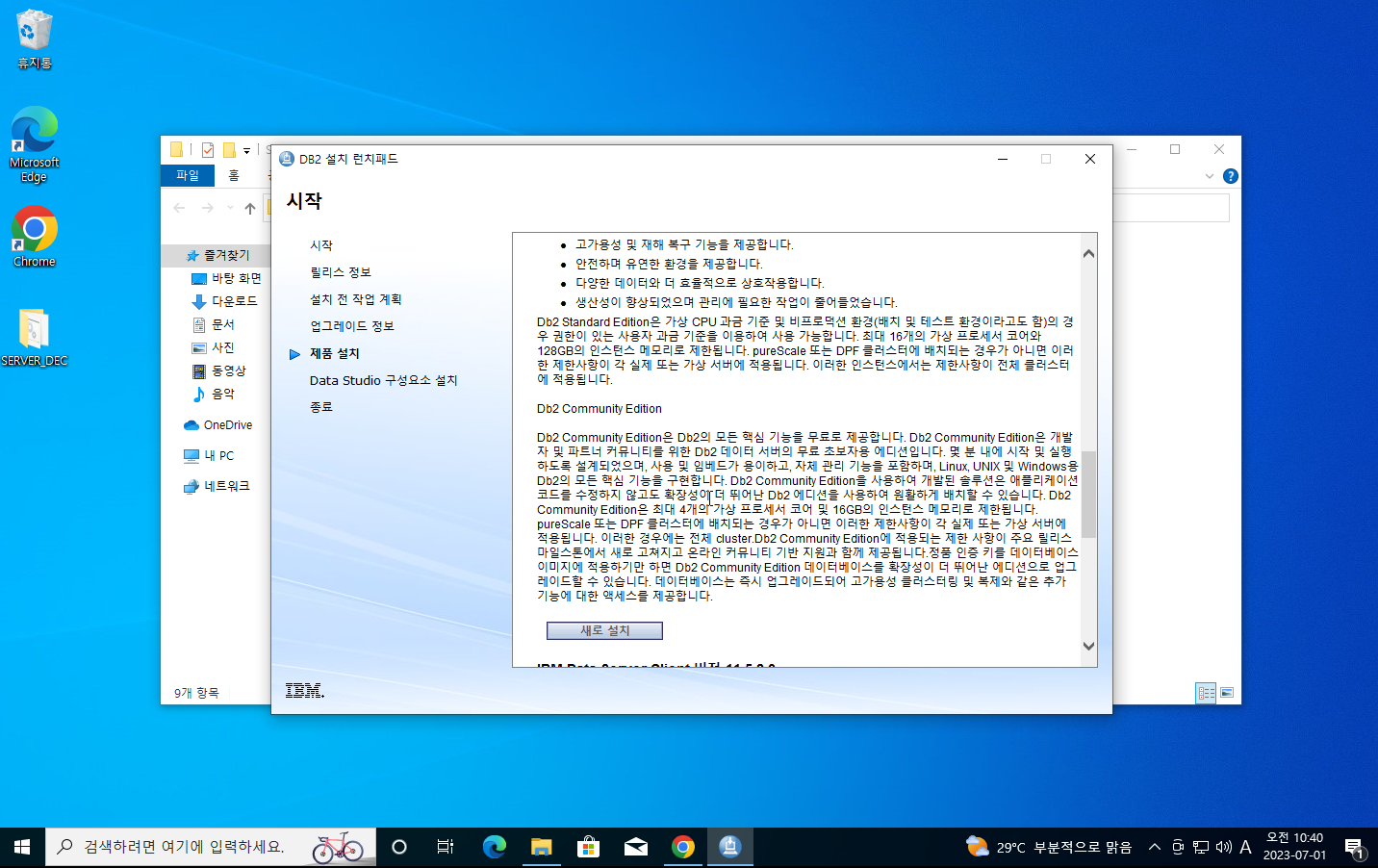This screenshot has width=1378, height=868.
Task: Click the scroll up arrow in content pane
Action: pos(1088,253)
